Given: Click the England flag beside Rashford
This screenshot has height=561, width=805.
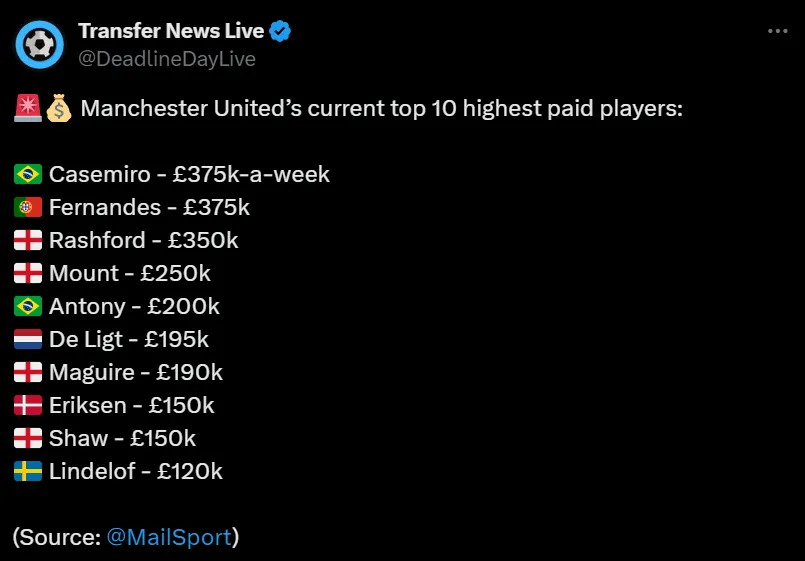Looking at the screenshot, I should click(x=28, y=240).
